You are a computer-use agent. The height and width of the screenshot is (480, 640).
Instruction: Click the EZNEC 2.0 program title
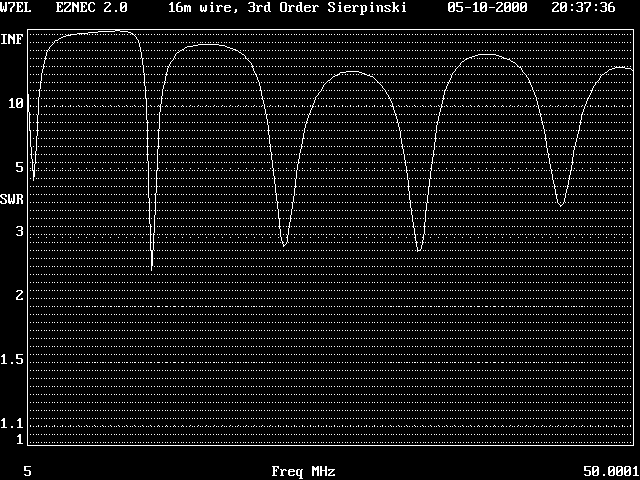click(x=91, y=7)
